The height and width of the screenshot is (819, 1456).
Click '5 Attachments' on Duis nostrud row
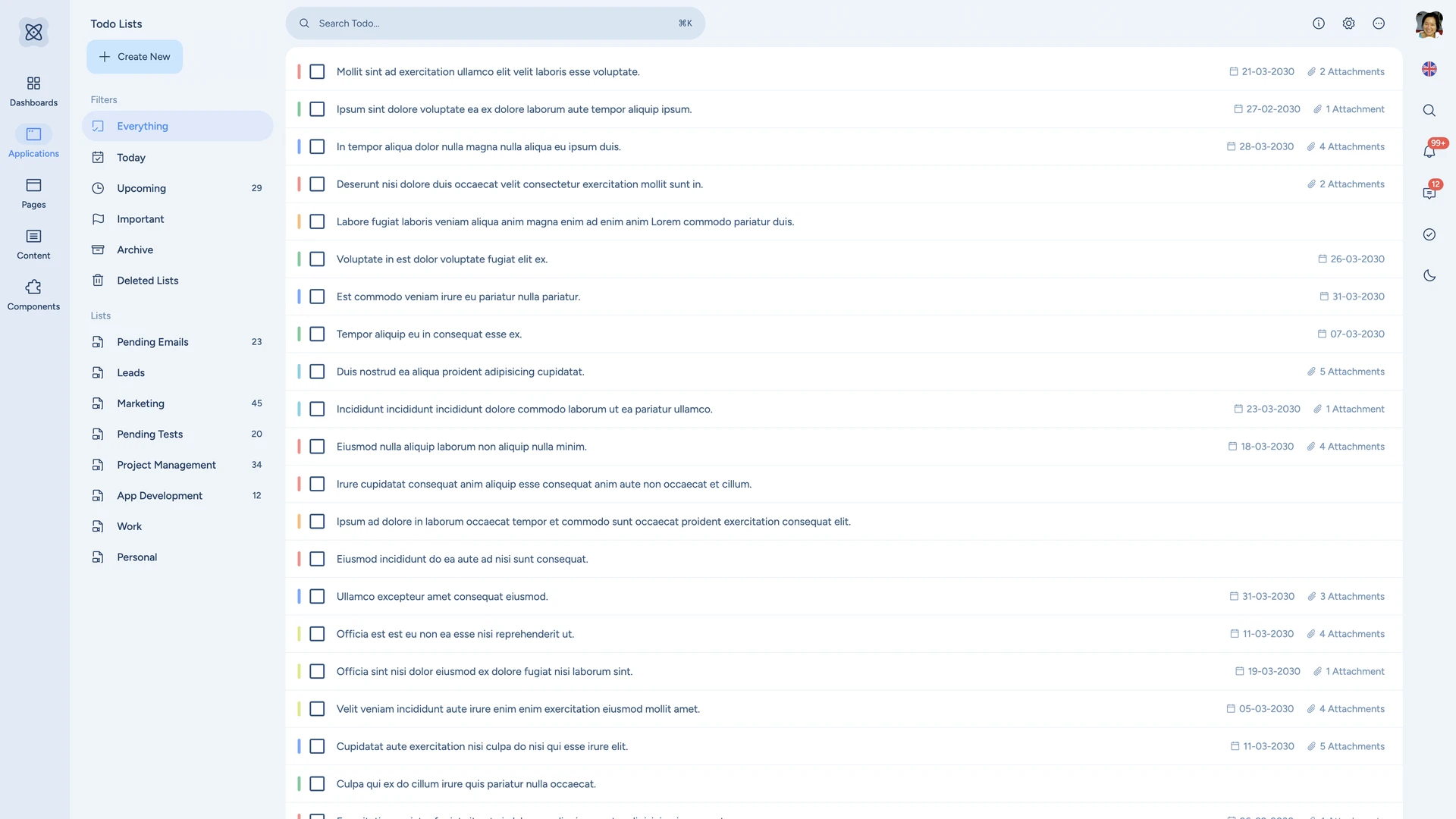1346,372
